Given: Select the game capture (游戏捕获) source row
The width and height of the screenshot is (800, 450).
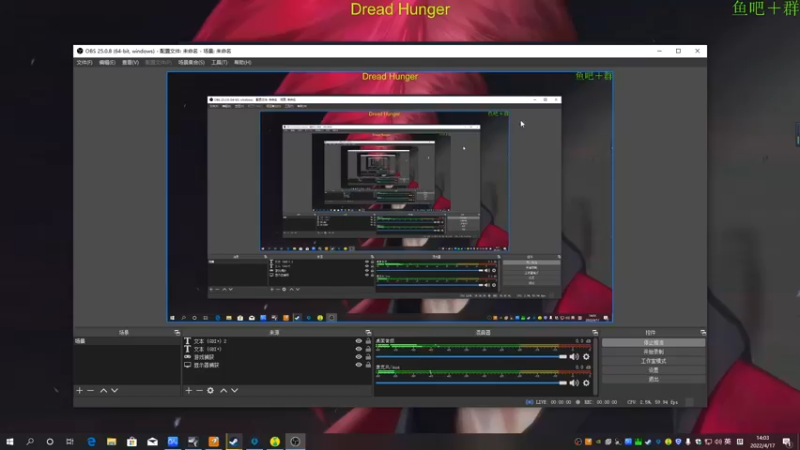Looking at the screenshot, I should pos(277,357).
